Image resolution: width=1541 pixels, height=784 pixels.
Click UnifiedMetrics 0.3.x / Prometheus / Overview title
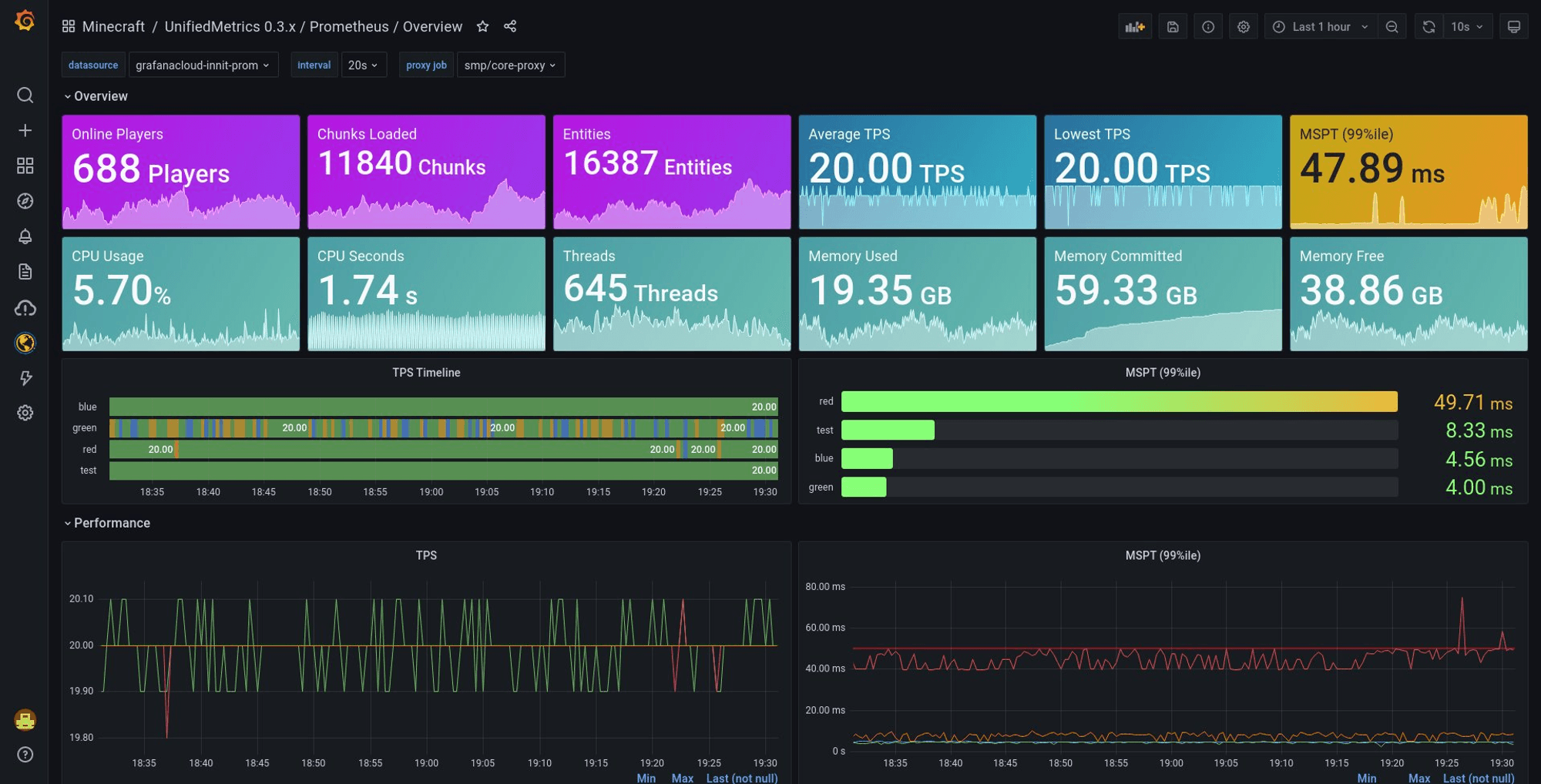pos(314,26)
